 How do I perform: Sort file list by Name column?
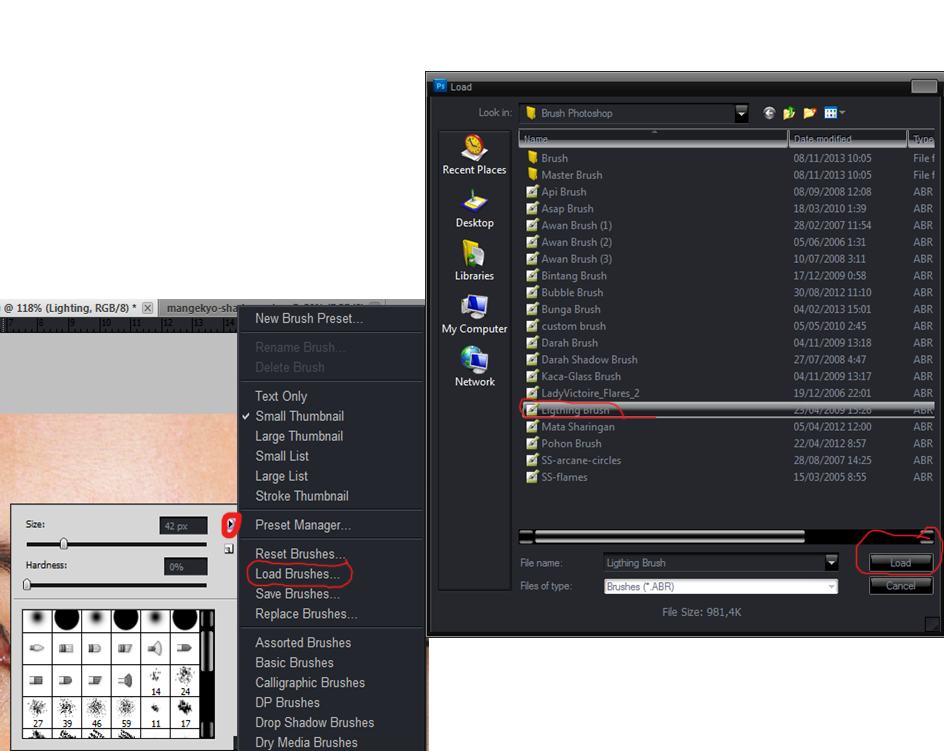click(653, 139)
